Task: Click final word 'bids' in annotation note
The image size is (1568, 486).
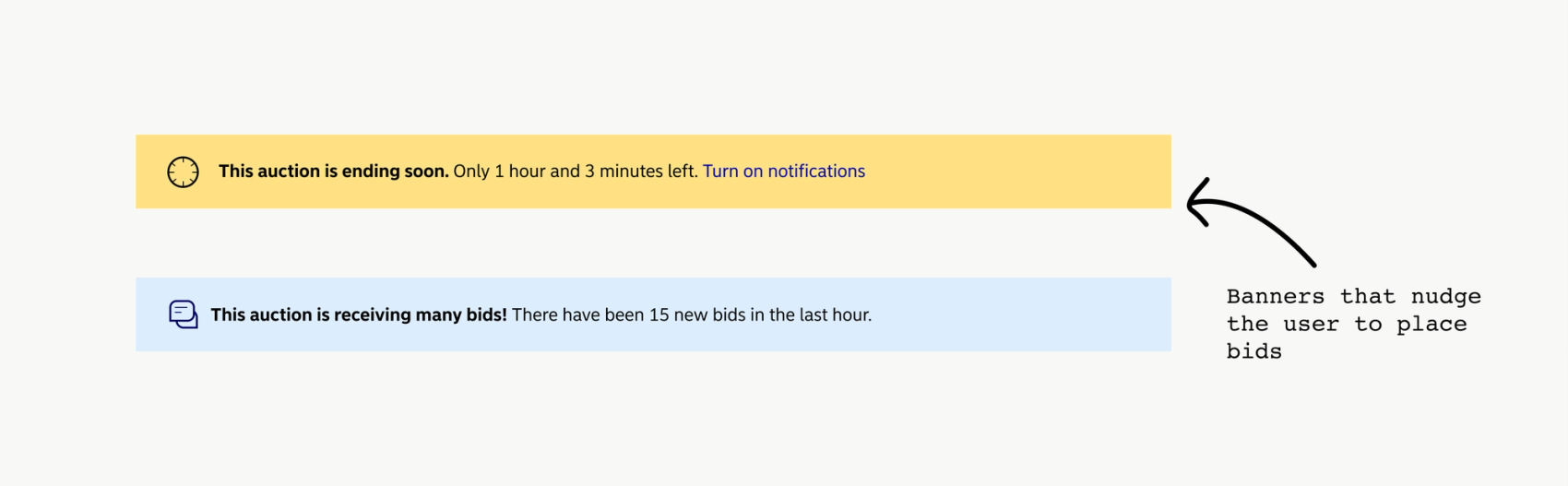Action: [x=1253, y=351]
